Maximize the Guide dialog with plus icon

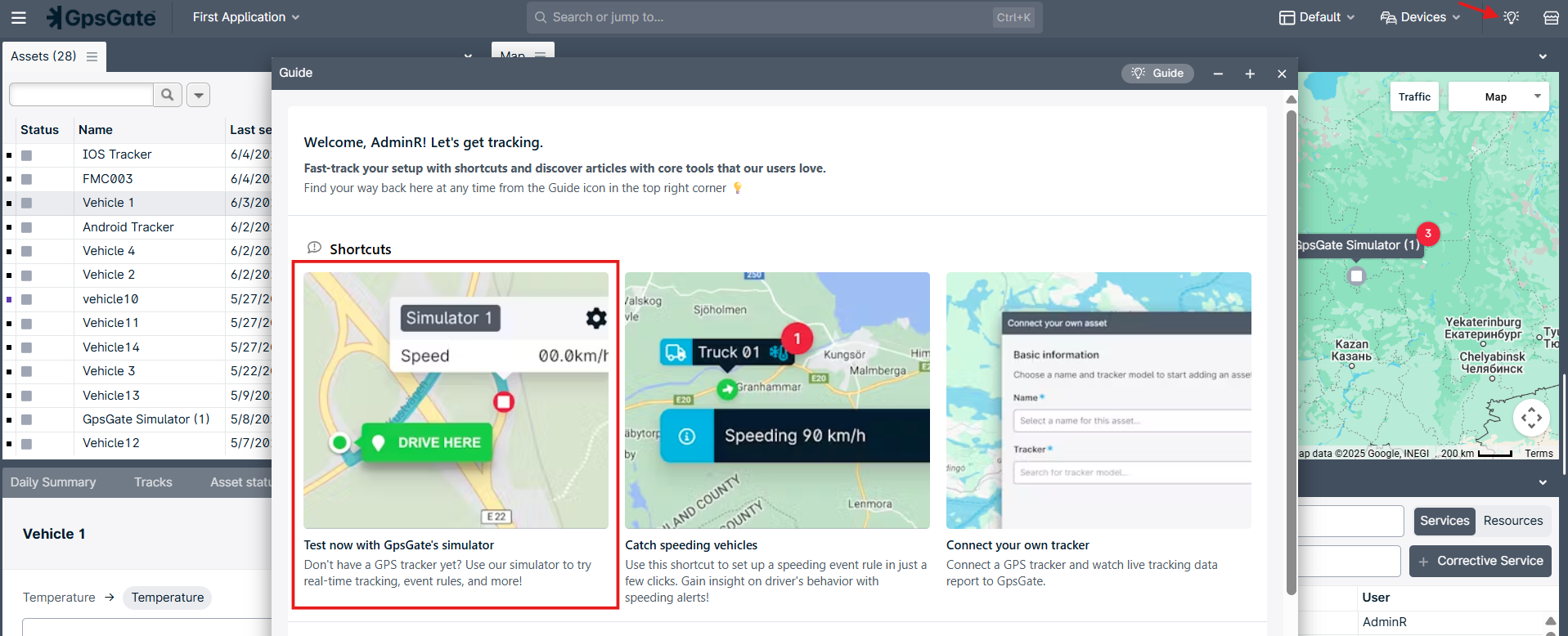(1250, 74)
